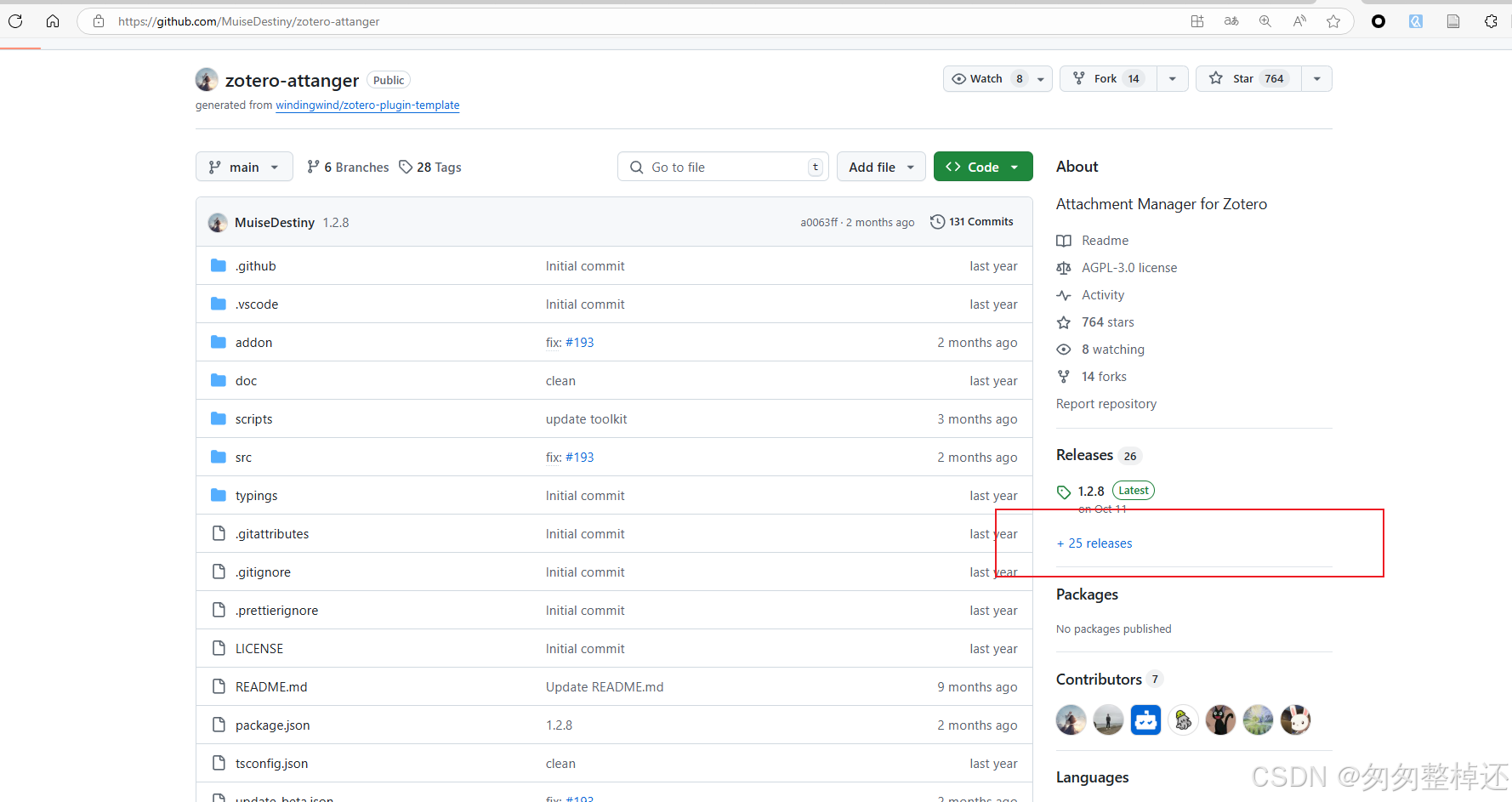The image size is (1512, 802).
Task: Star the zotero-attanger repository
Action: [1248, 79]
